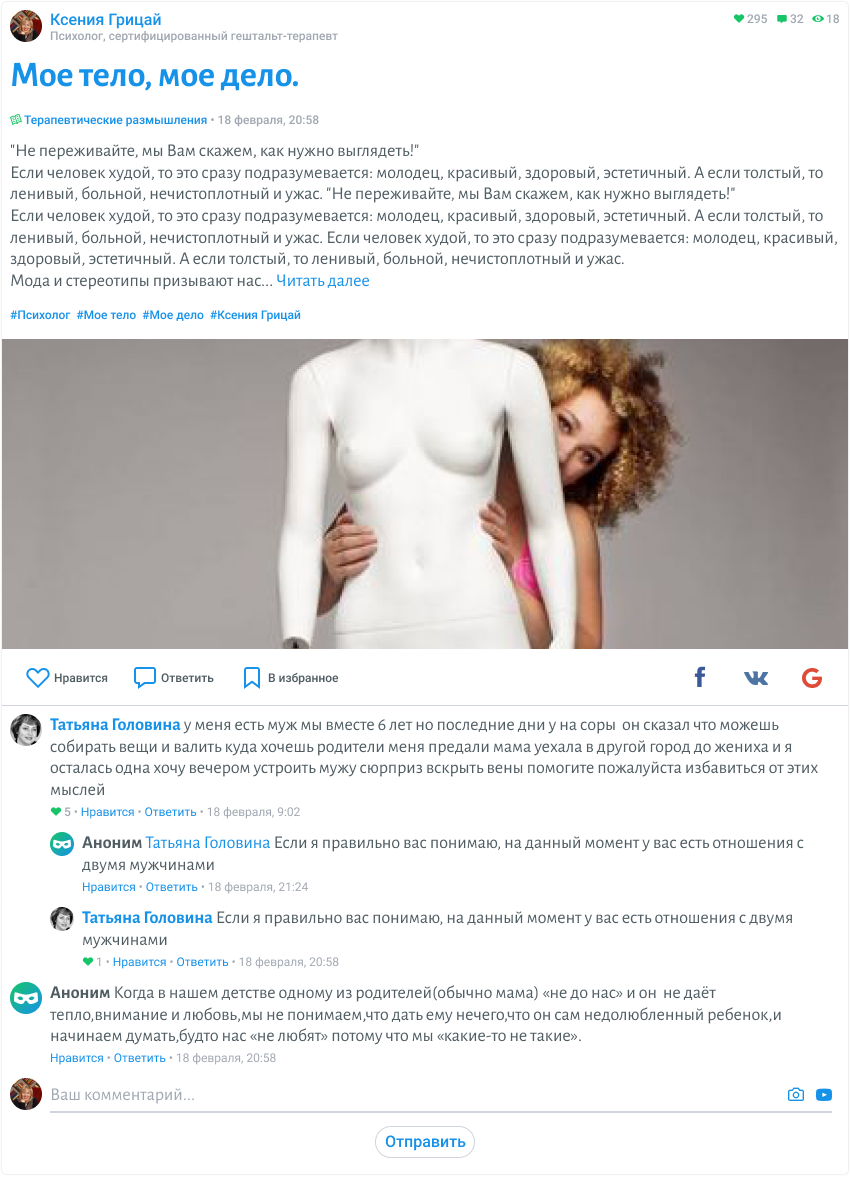Click the camera icon to attach photo
850x1190 pixels.
[795, 1094]
